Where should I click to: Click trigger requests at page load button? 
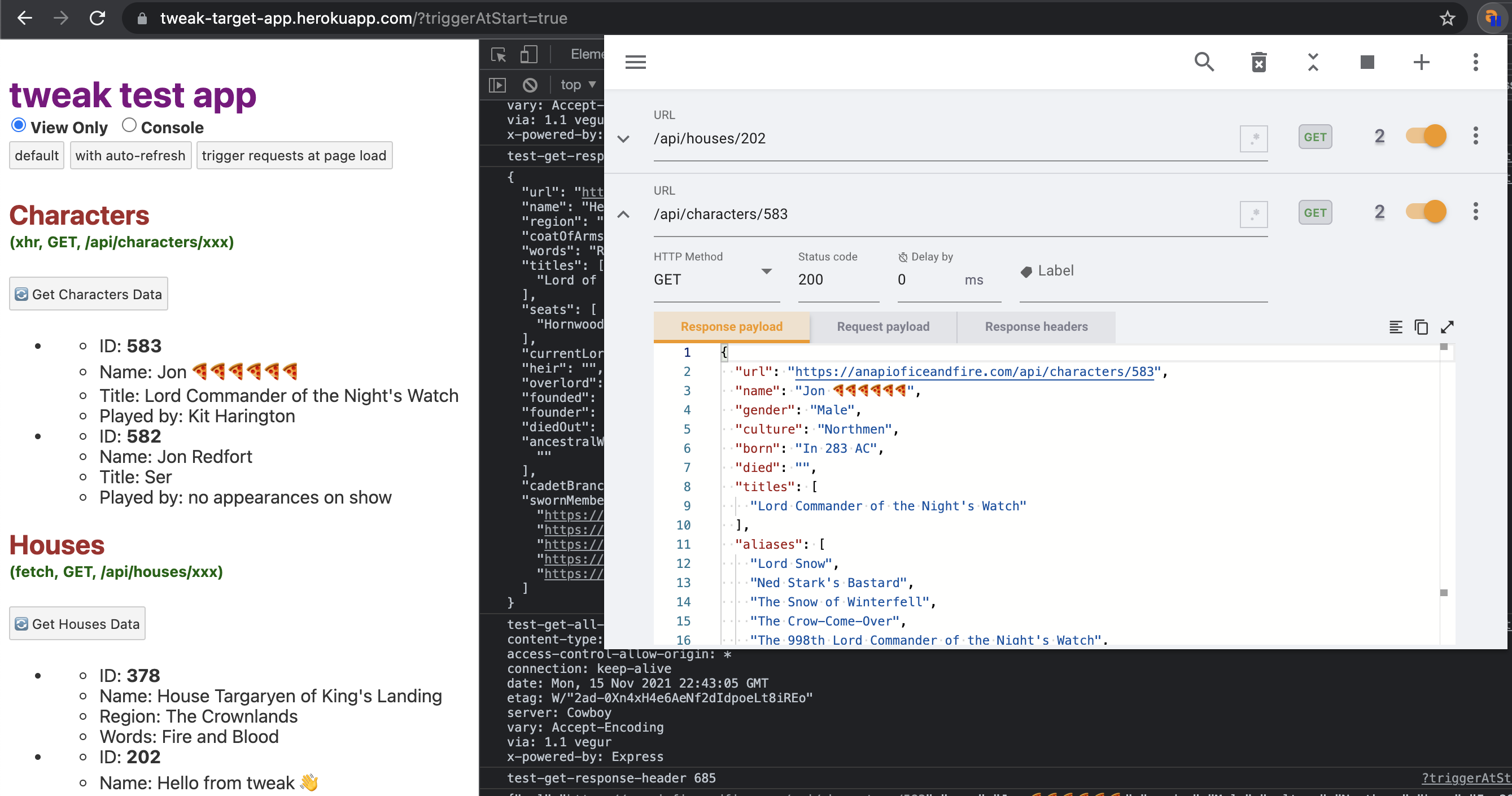point(294,156)
